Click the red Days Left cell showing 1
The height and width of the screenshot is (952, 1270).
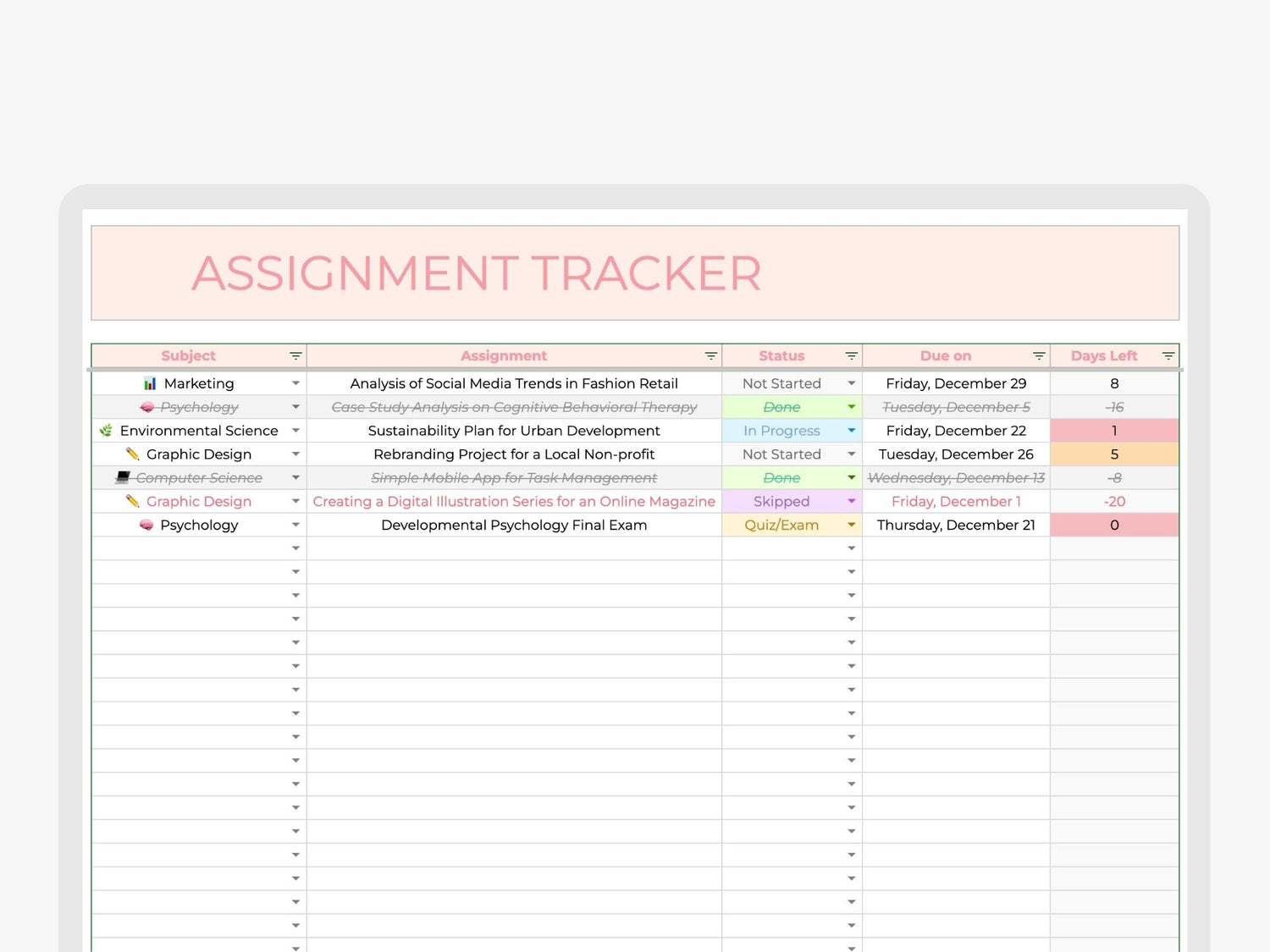click(x=1114, y=431)
